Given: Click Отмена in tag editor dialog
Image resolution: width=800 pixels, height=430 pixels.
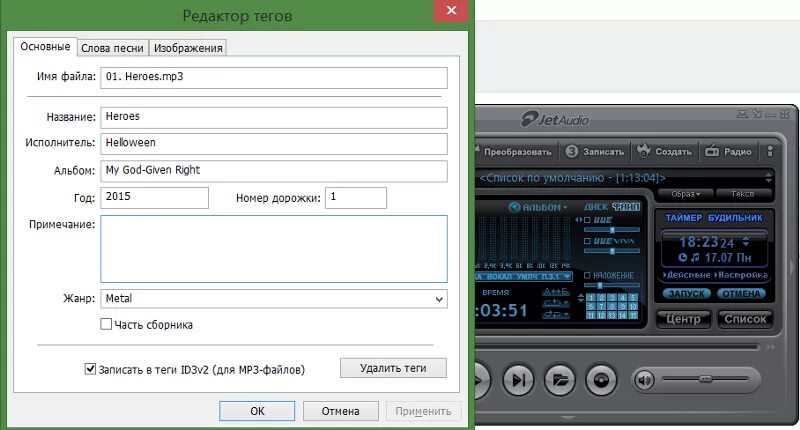Looking at the screenshot, I should (x=340, y=411).
